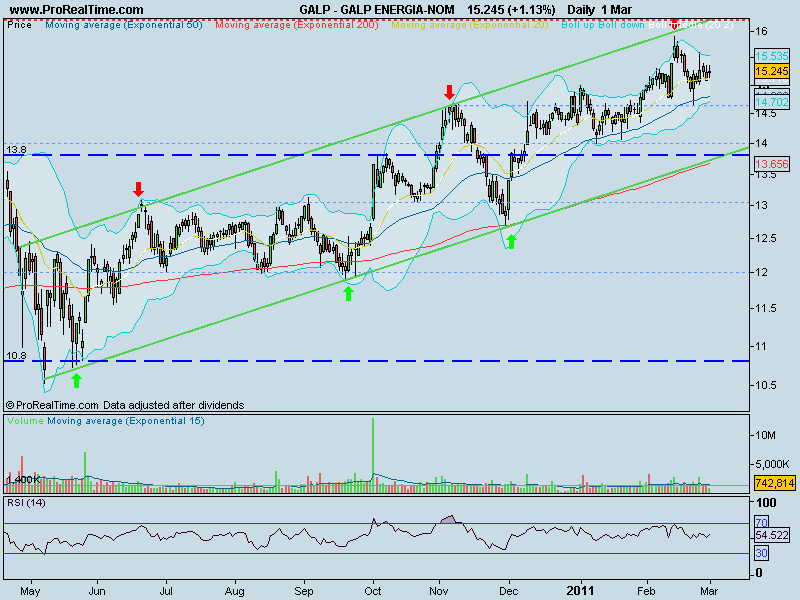800x600 pixels.
Task: Click the Boll down legend label
Action: coord(621,24)
